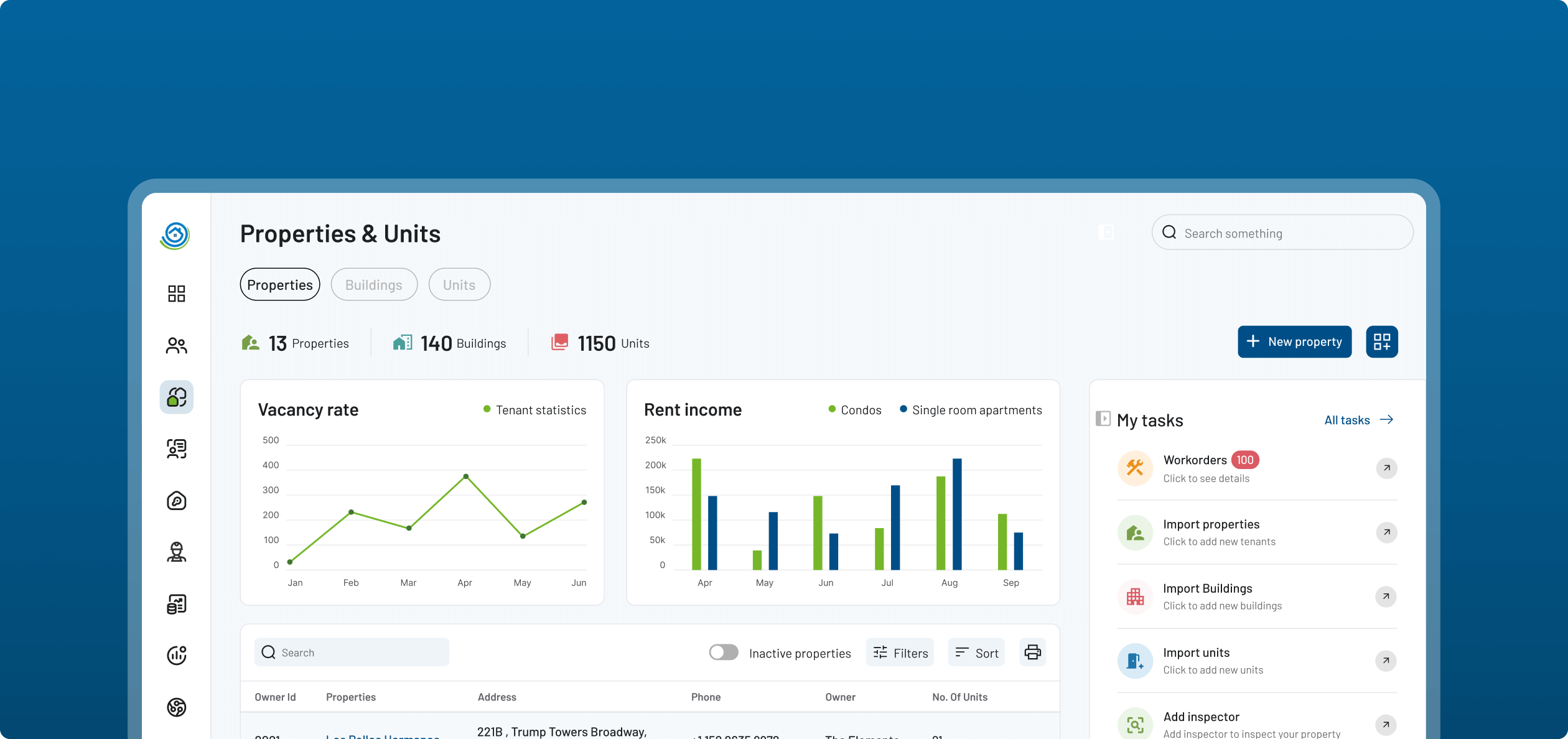The height and width of the screenshot is (739, 1568).
Task: Collapse the My tasks panel
Action: point(1103,418)
